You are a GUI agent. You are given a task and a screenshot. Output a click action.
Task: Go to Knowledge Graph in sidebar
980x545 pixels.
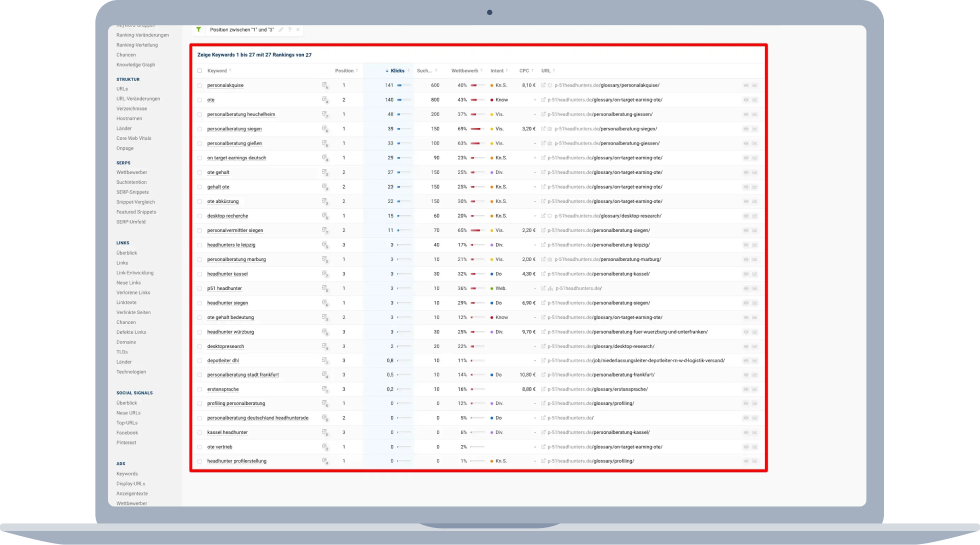click(135, 64)
